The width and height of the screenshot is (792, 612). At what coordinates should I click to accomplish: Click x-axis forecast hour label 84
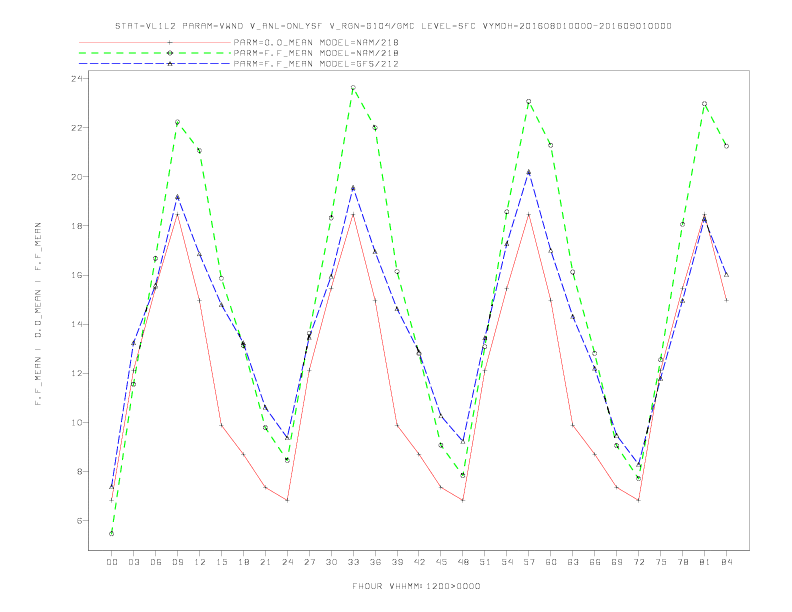pyautogui.click(x=727, y=562)
